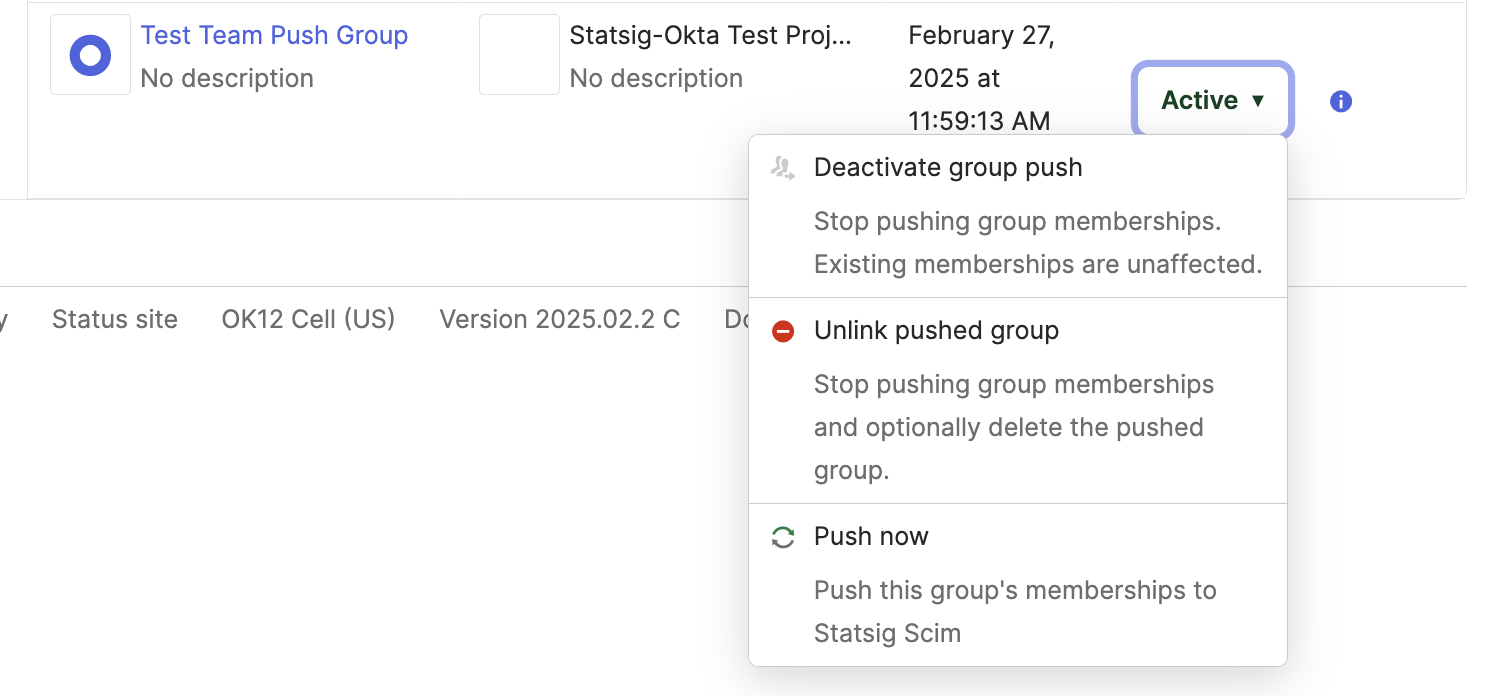Visit the Status site footer link
This screenshot has width=1508, height=696.
pos(114,319)
